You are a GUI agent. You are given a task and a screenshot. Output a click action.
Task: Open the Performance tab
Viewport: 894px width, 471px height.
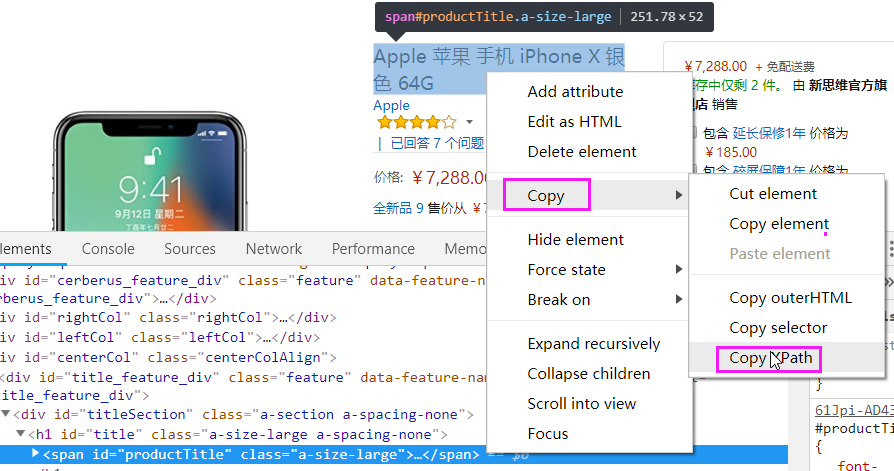373,249
